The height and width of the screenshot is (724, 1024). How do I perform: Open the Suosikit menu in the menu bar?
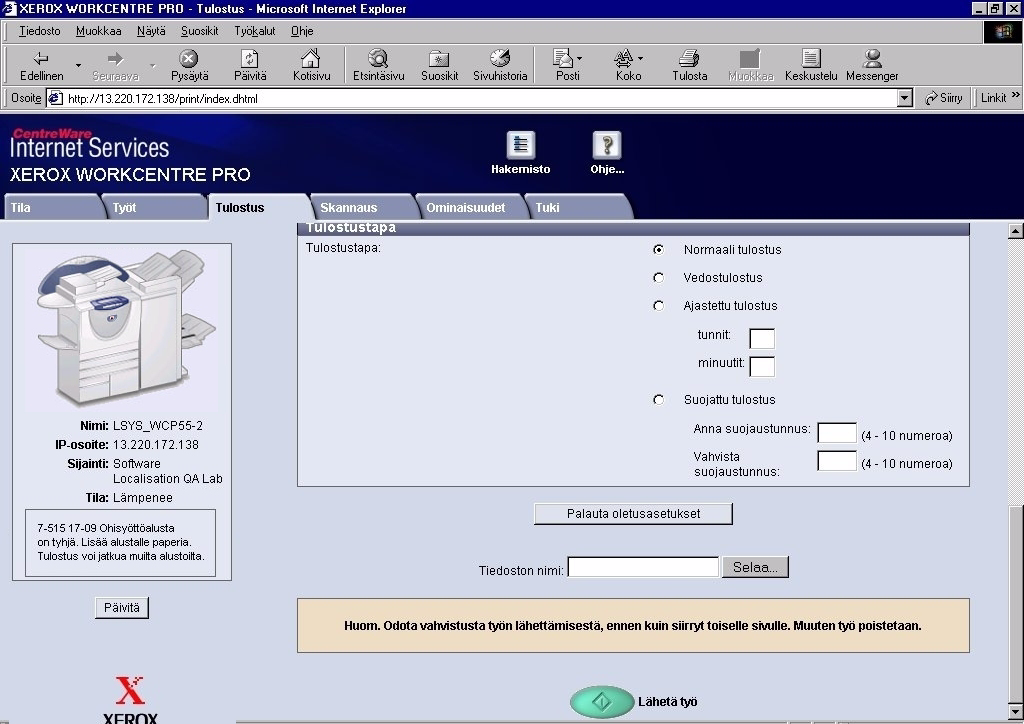(199, 31)
